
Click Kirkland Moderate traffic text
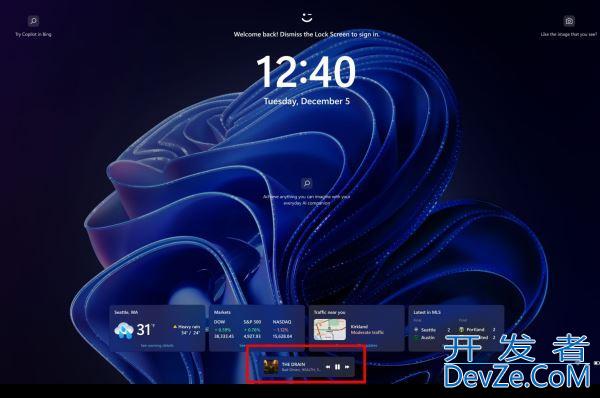[x=367, y=329]
